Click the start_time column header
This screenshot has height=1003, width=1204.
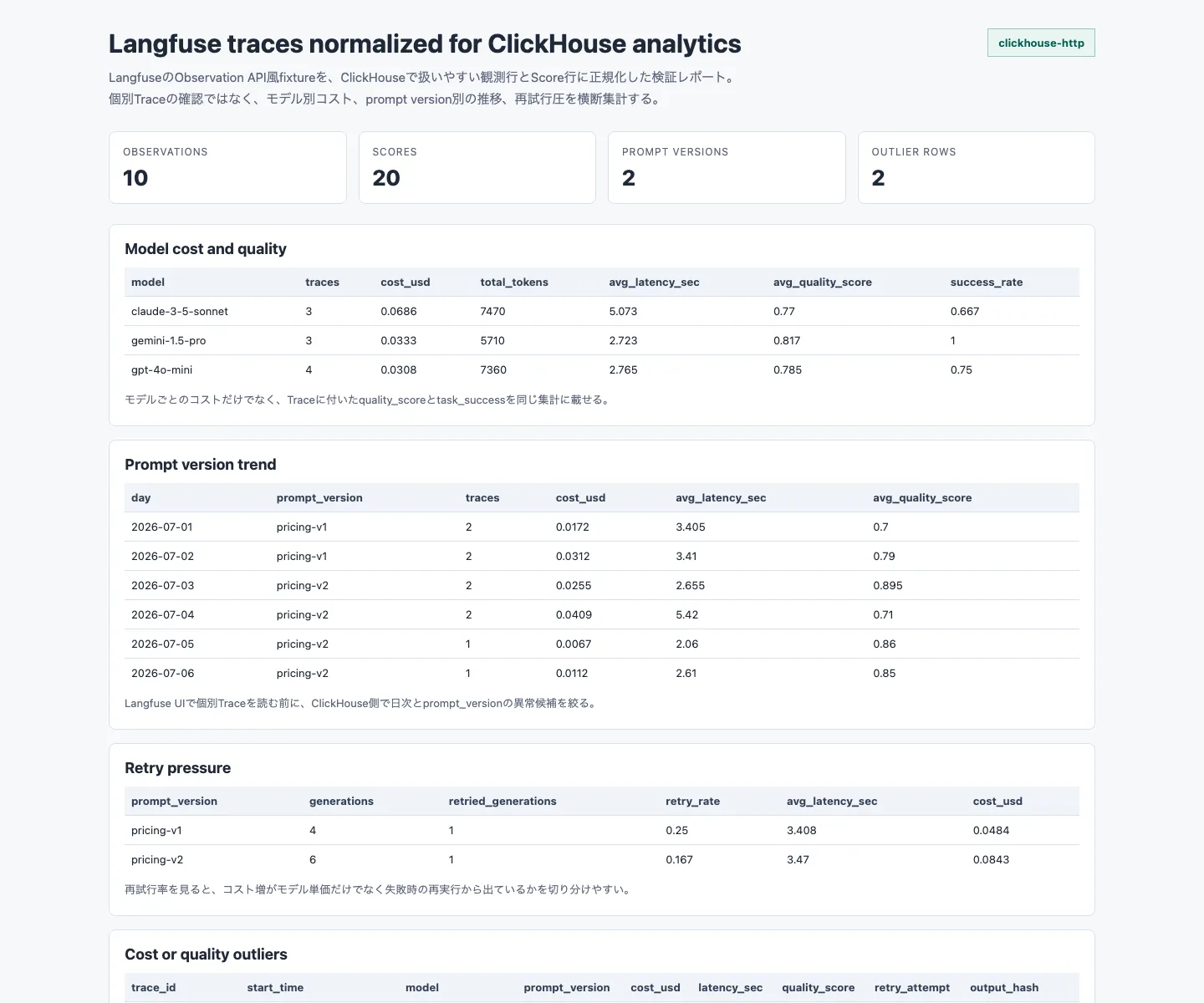click(275, 988)
